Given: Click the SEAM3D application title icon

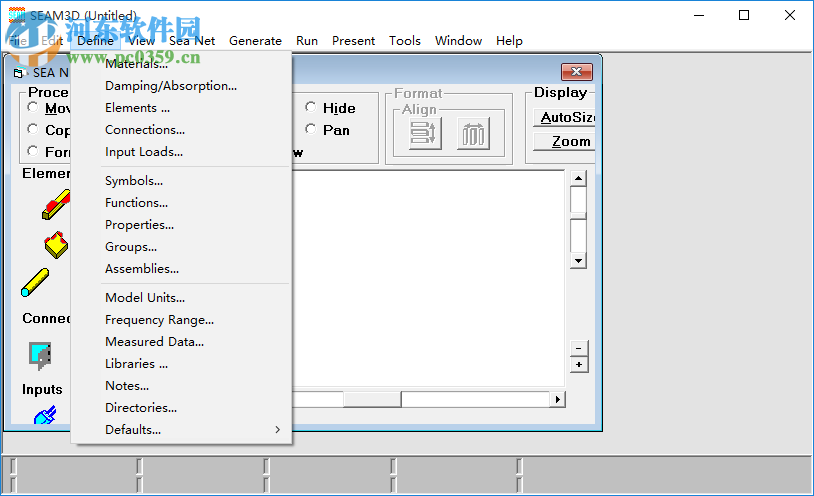Looking at the screenshot, I should [17, 16].
